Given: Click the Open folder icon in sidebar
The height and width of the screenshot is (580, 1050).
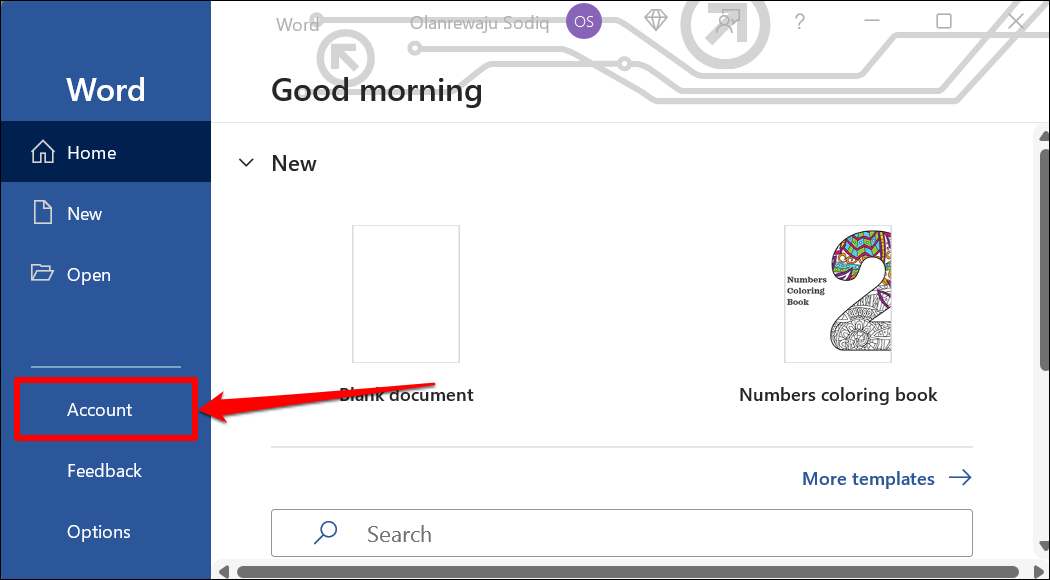Looking at the screenshot, I should click(42, 274).
